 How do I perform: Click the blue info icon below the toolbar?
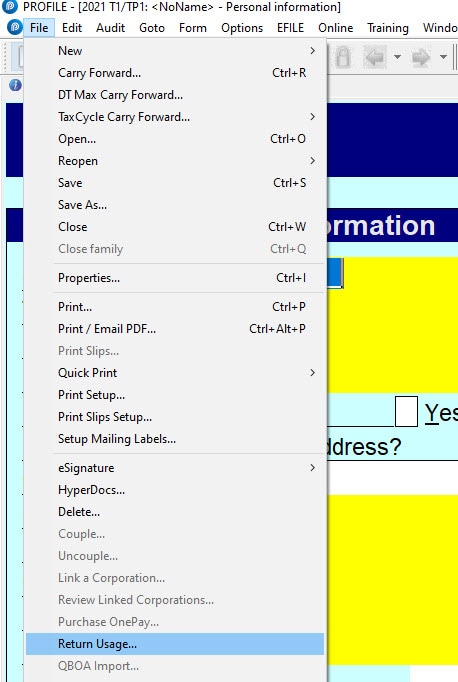15,85
